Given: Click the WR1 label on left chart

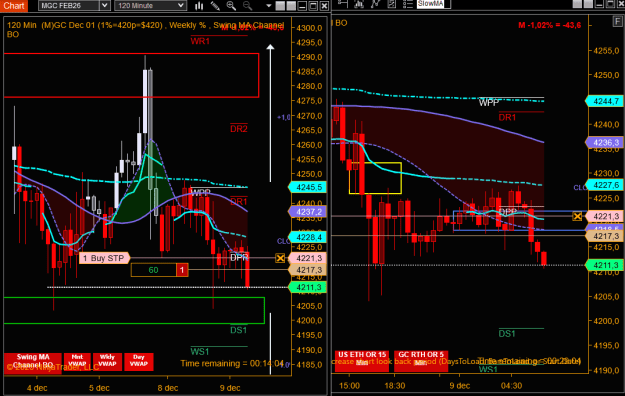Looking at the screenshot, I should (200, 41).
